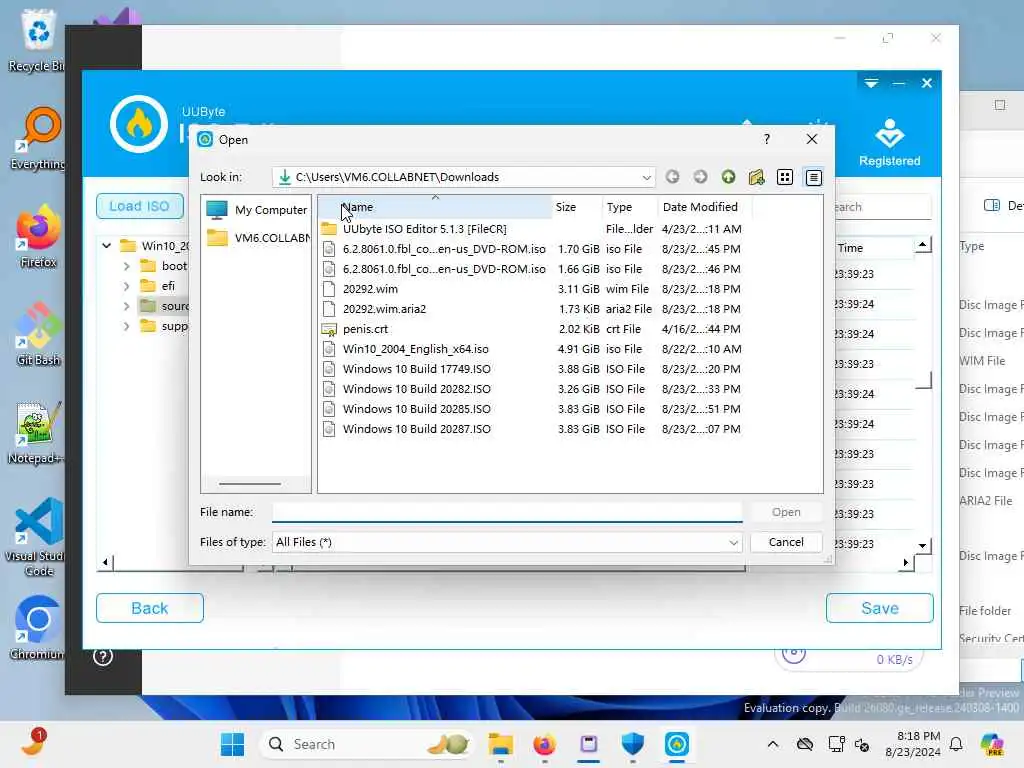Show hidden system tray icons
The image size is (1024, 768).
tap(773, 744)
